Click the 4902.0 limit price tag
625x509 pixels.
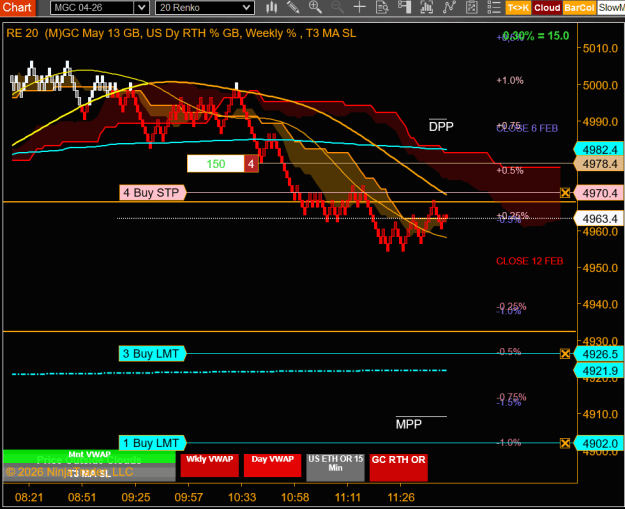pyautogui.click(x=599, y=443)
